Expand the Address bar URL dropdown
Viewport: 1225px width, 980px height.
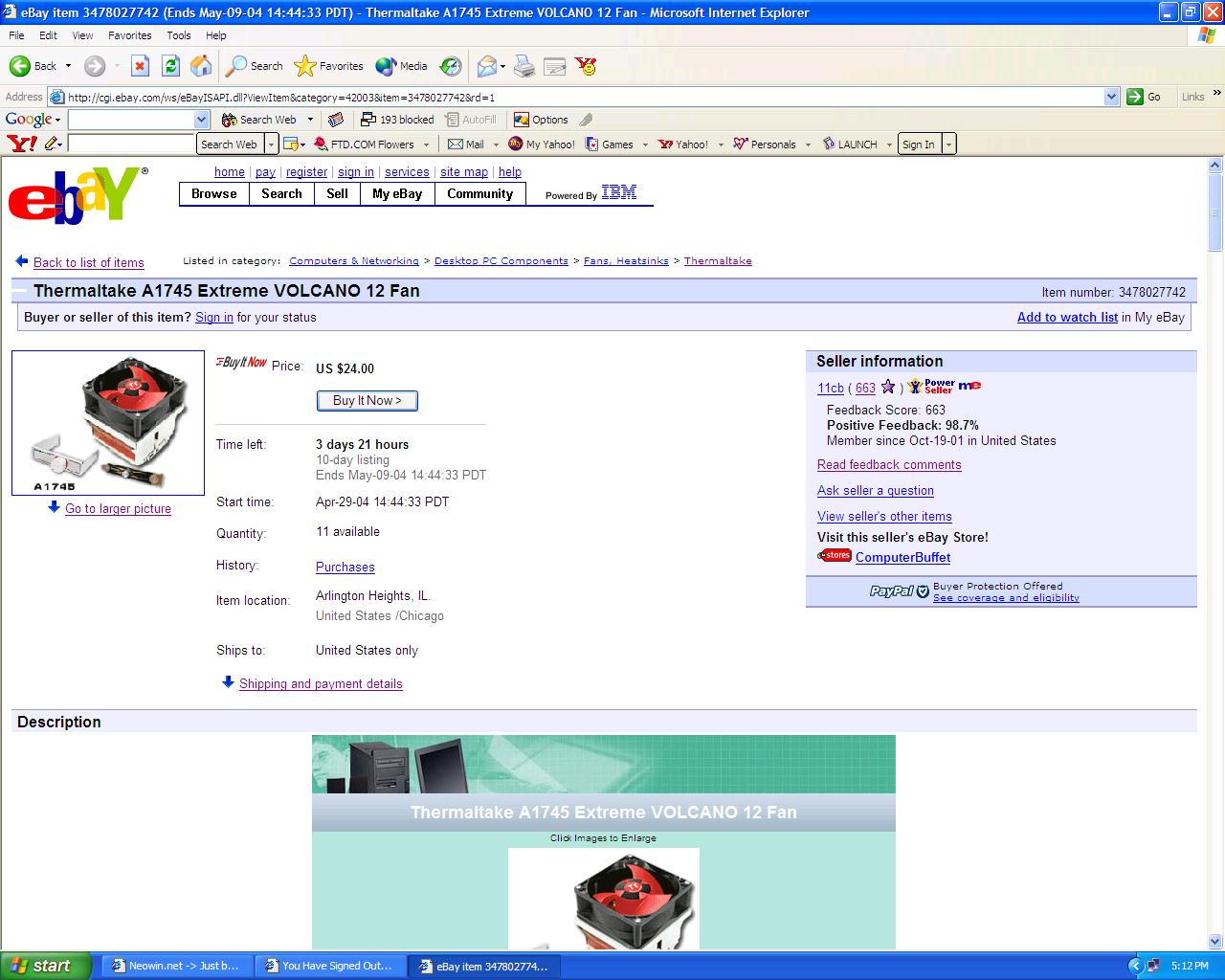tap(1111, 97)
